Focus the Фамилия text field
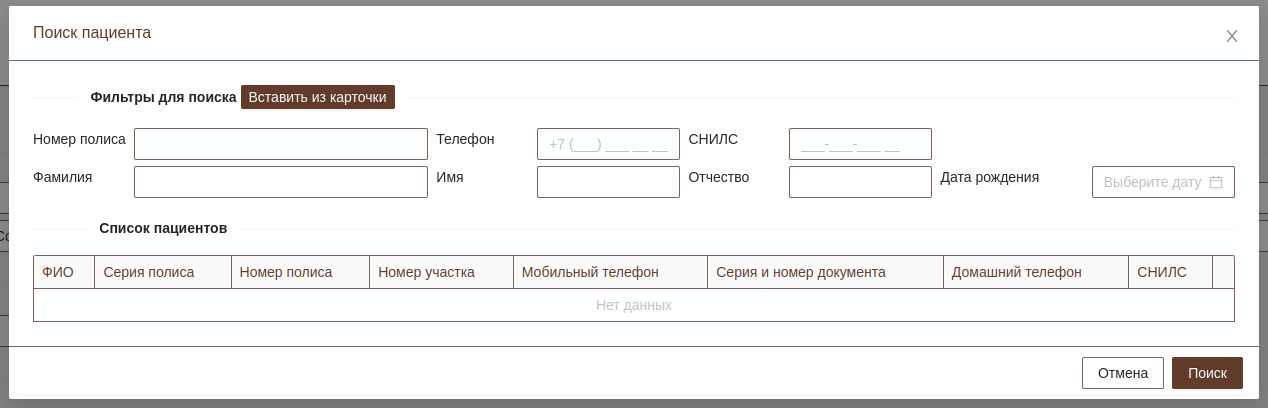The width and height of the screenshot is (1268, 408). (281, 182)
